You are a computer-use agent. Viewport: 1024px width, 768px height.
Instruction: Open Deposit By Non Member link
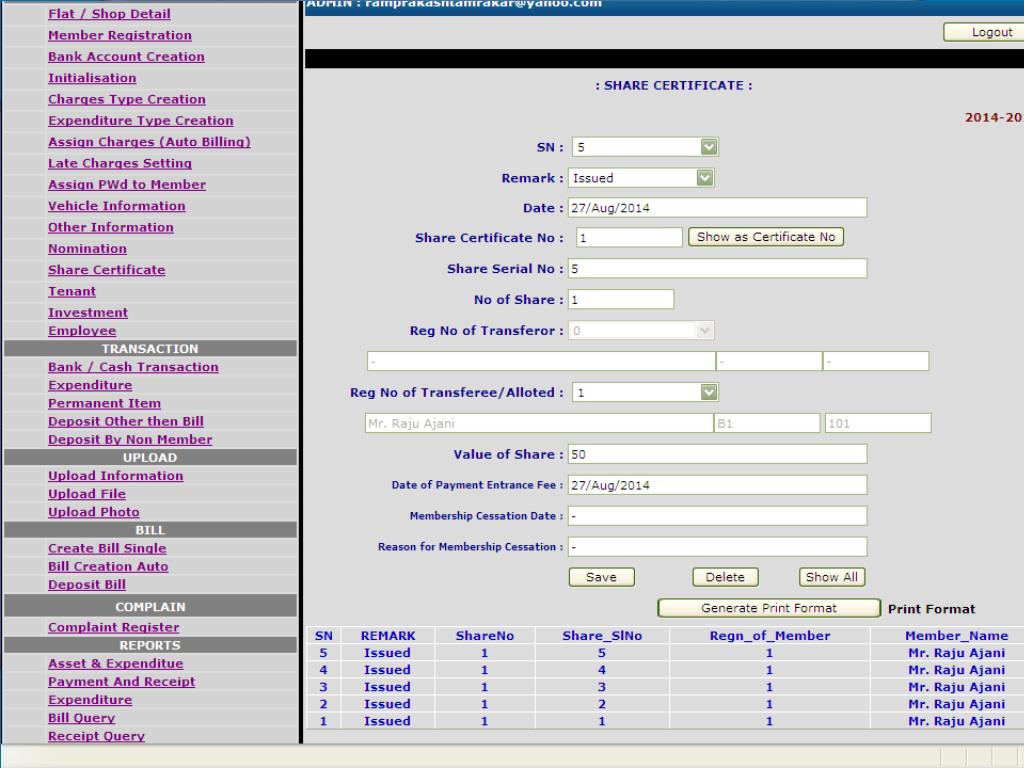tap(130, 440)
